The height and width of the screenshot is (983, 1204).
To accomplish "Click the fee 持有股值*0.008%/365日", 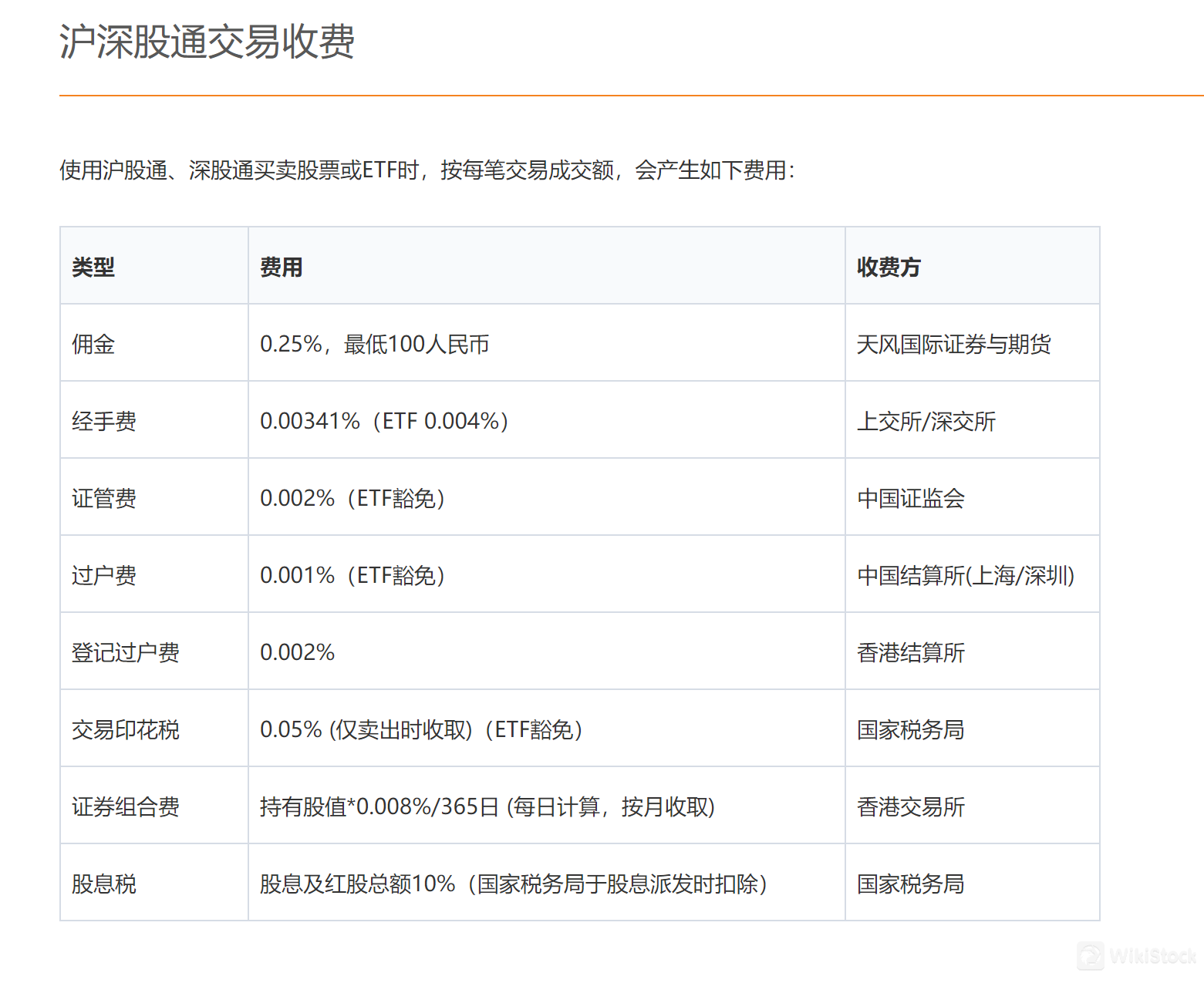I will pos(379,806).
